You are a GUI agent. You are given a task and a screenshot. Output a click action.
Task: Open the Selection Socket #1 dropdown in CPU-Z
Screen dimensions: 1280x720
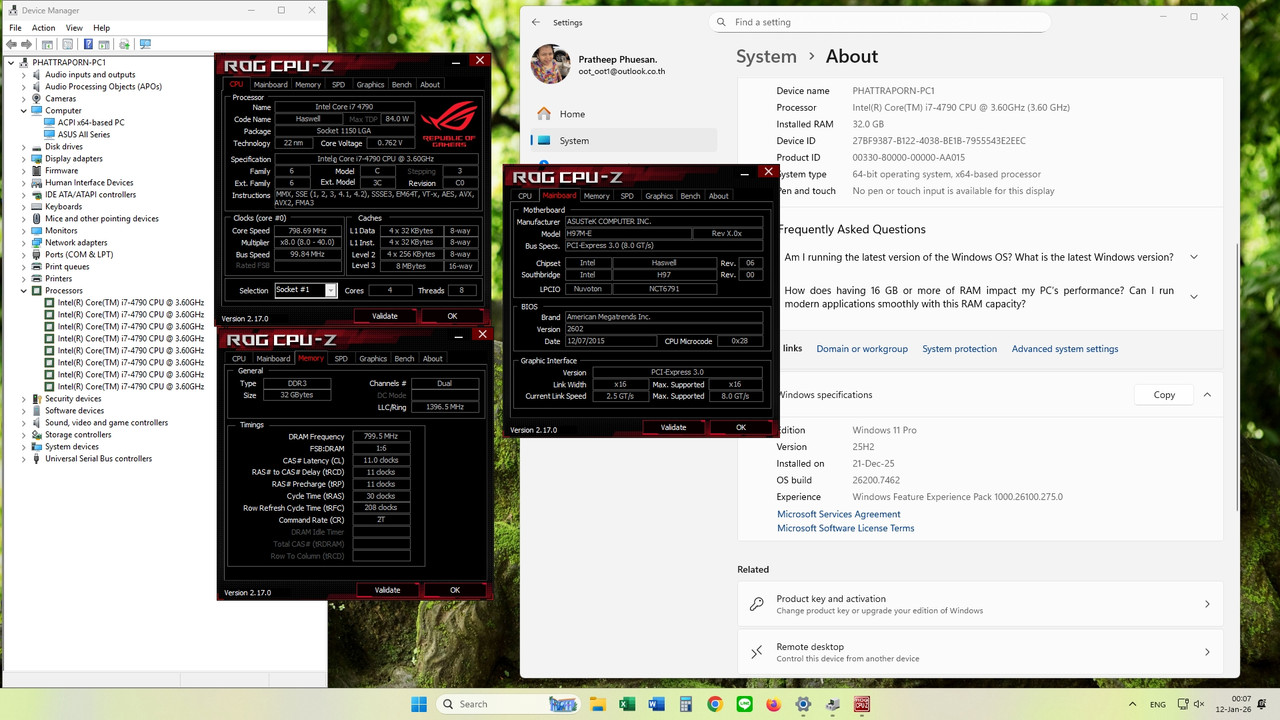[331, 290]
